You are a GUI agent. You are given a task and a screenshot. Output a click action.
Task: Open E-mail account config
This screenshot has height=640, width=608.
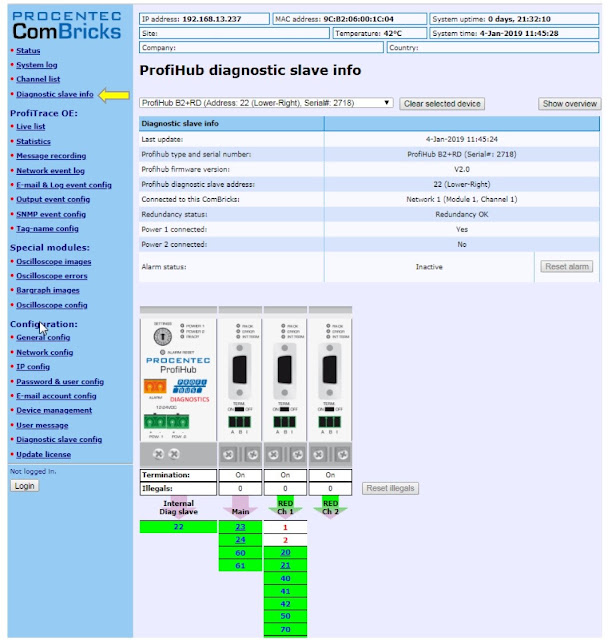pyautogui.click(x=56, y=396)
